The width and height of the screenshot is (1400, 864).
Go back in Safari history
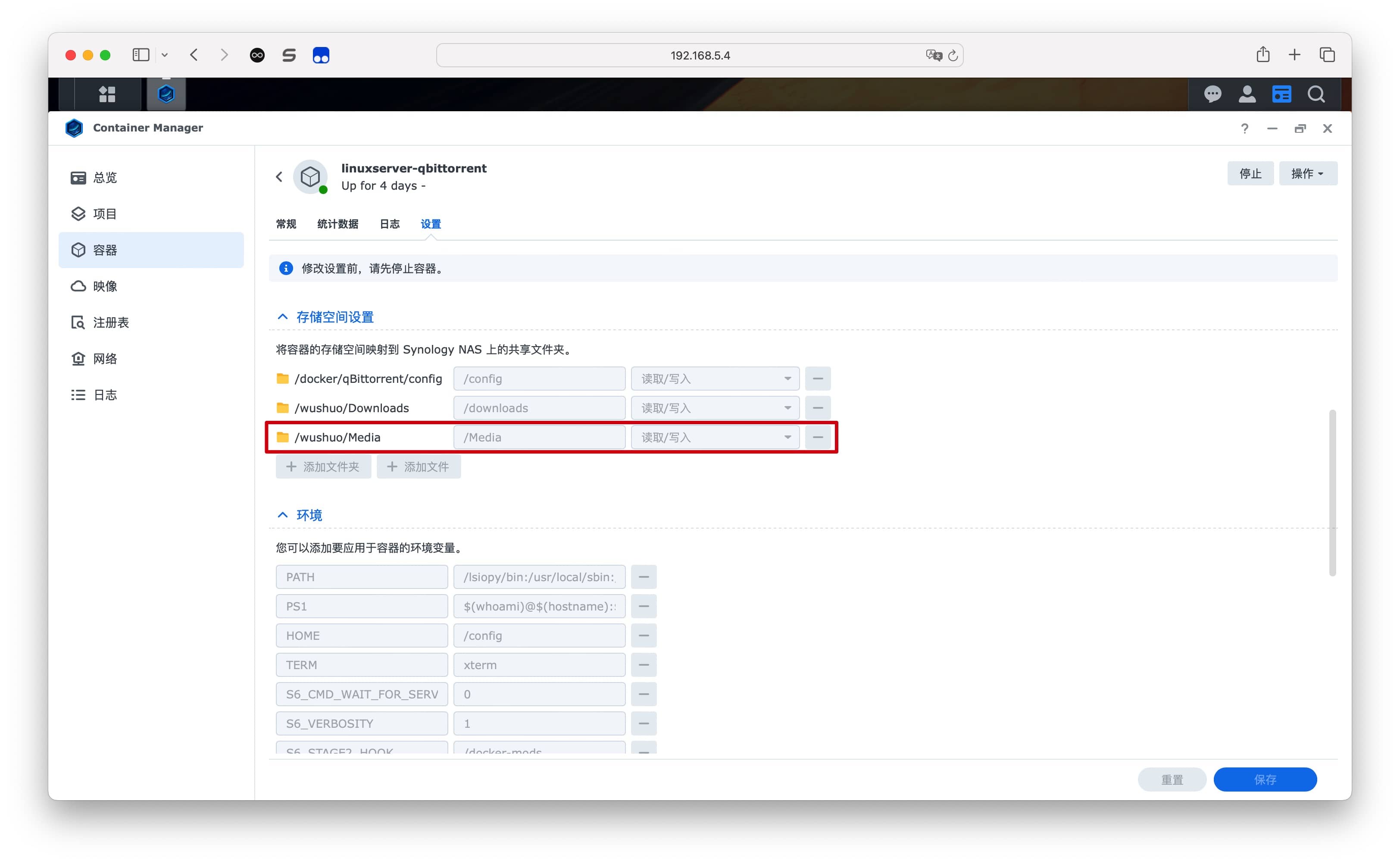(194, 55)
